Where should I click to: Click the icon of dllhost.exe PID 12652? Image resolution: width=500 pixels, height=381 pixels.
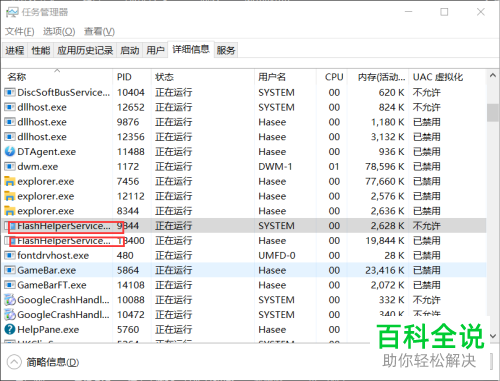point(10,107)
